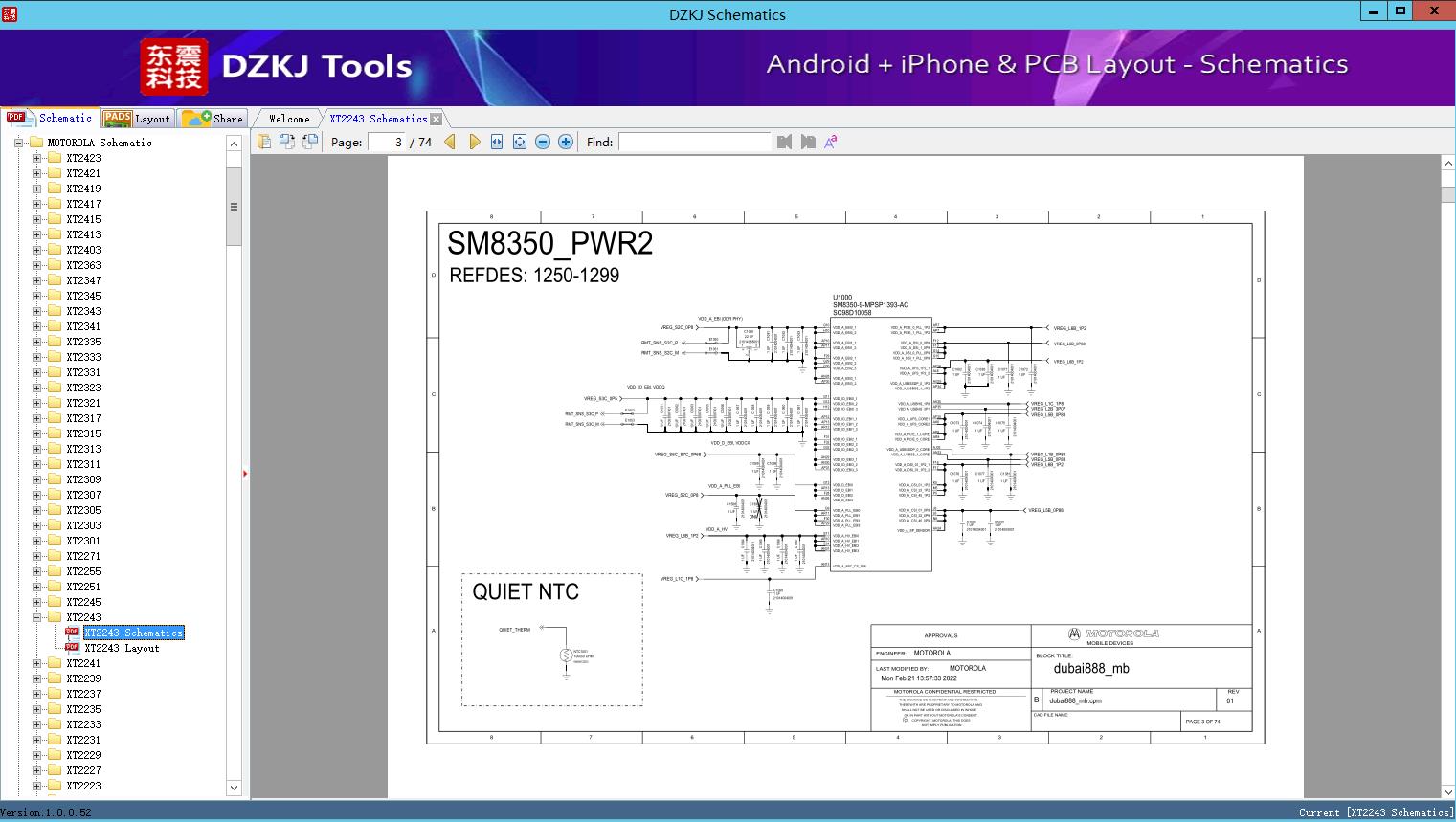Viewport: 1456px width, 822px height.
Task: Click the fit page icon
Action: click(520, 142)
